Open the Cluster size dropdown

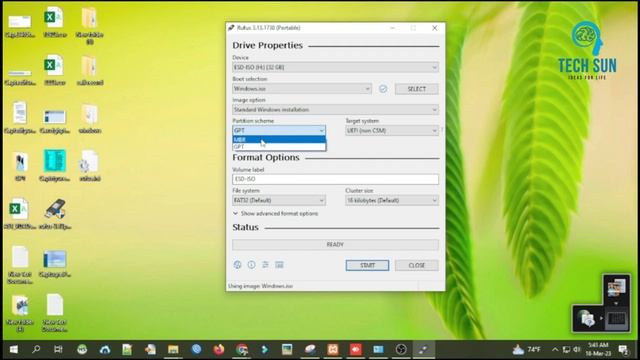(392, 200)
